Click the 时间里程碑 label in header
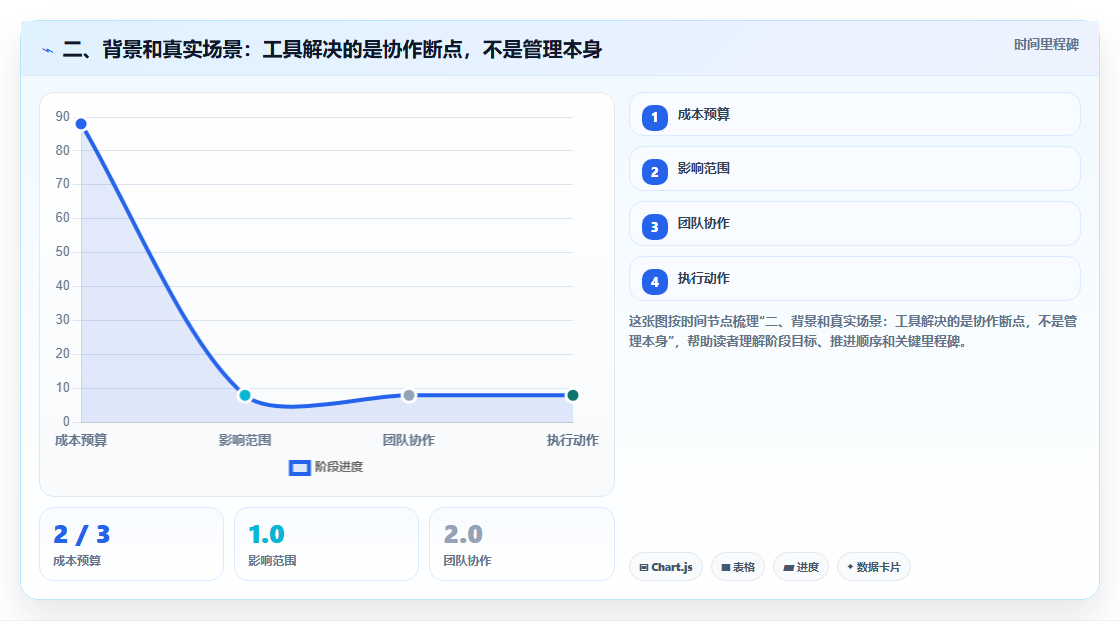 click(x=1046, y=45)
